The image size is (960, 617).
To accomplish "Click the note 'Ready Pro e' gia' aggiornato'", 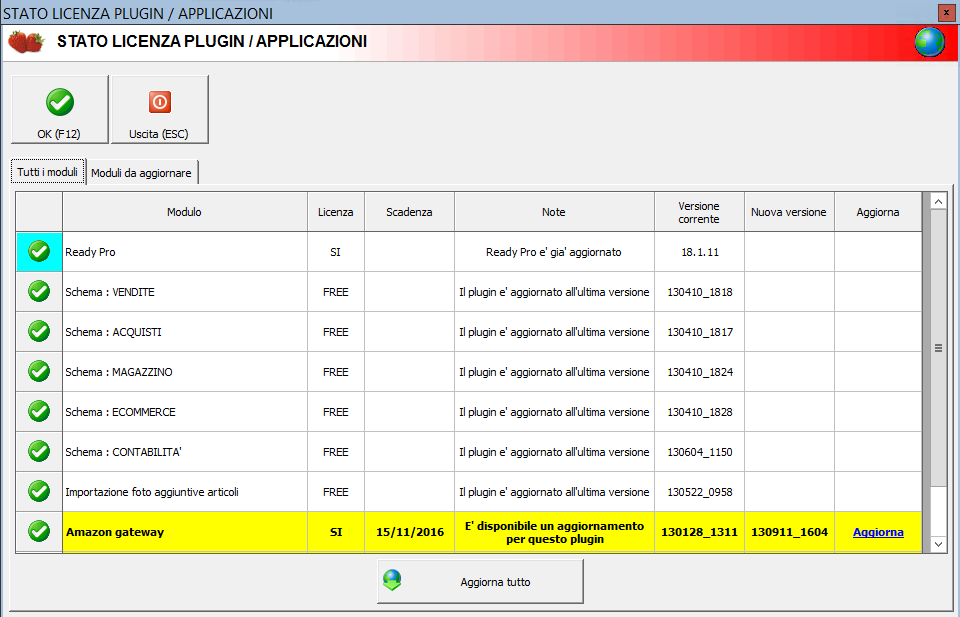I will [x=554, y=252].
